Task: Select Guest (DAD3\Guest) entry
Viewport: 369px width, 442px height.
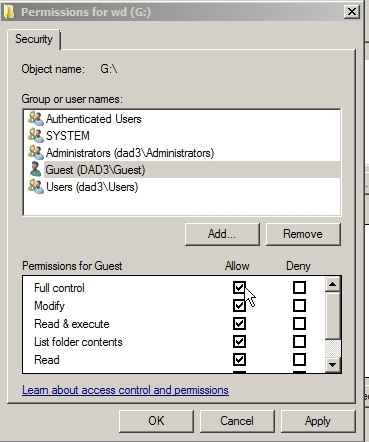Action: click(183, 170)
